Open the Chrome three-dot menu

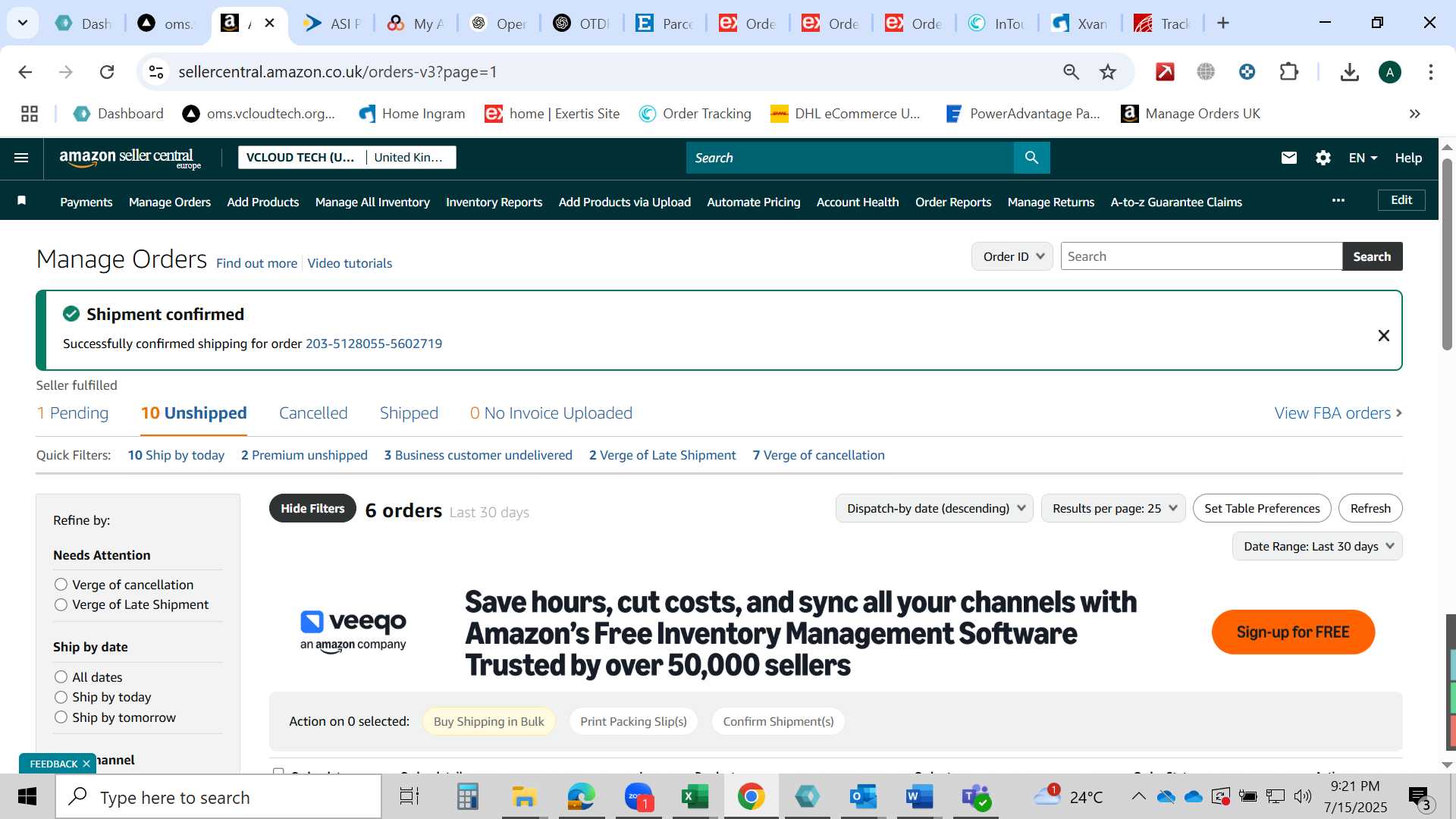(x=1431, y=72)
